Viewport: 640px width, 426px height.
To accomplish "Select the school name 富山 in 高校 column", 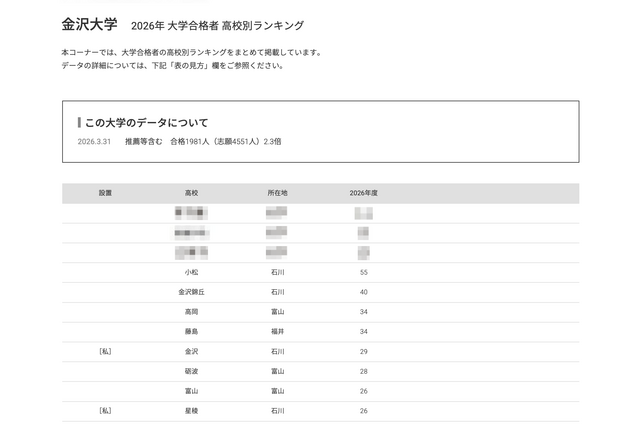I will point(191,391).
